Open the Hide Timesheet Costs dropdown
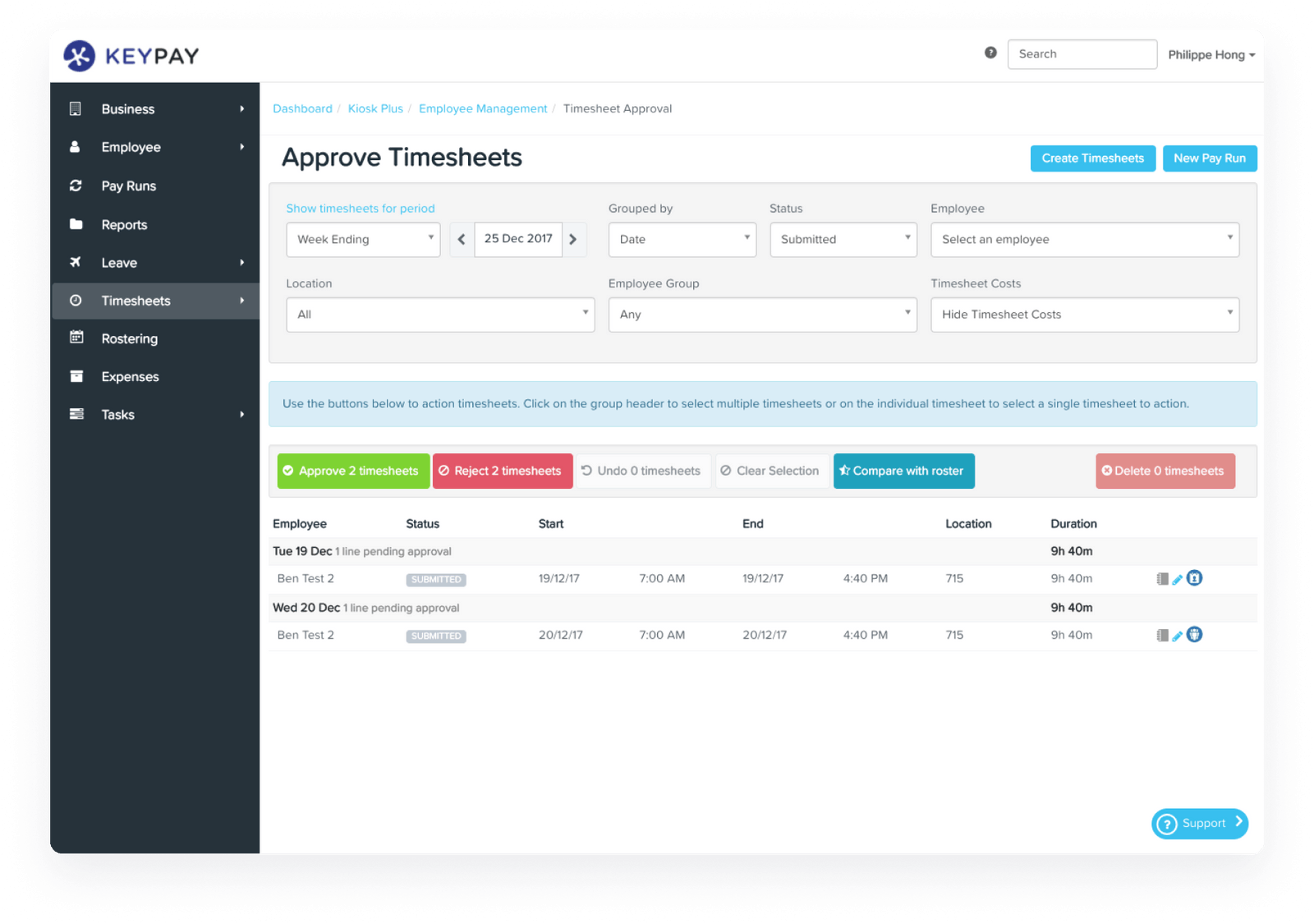Viewport: 1314px width, 924px height. [1085, 315]
